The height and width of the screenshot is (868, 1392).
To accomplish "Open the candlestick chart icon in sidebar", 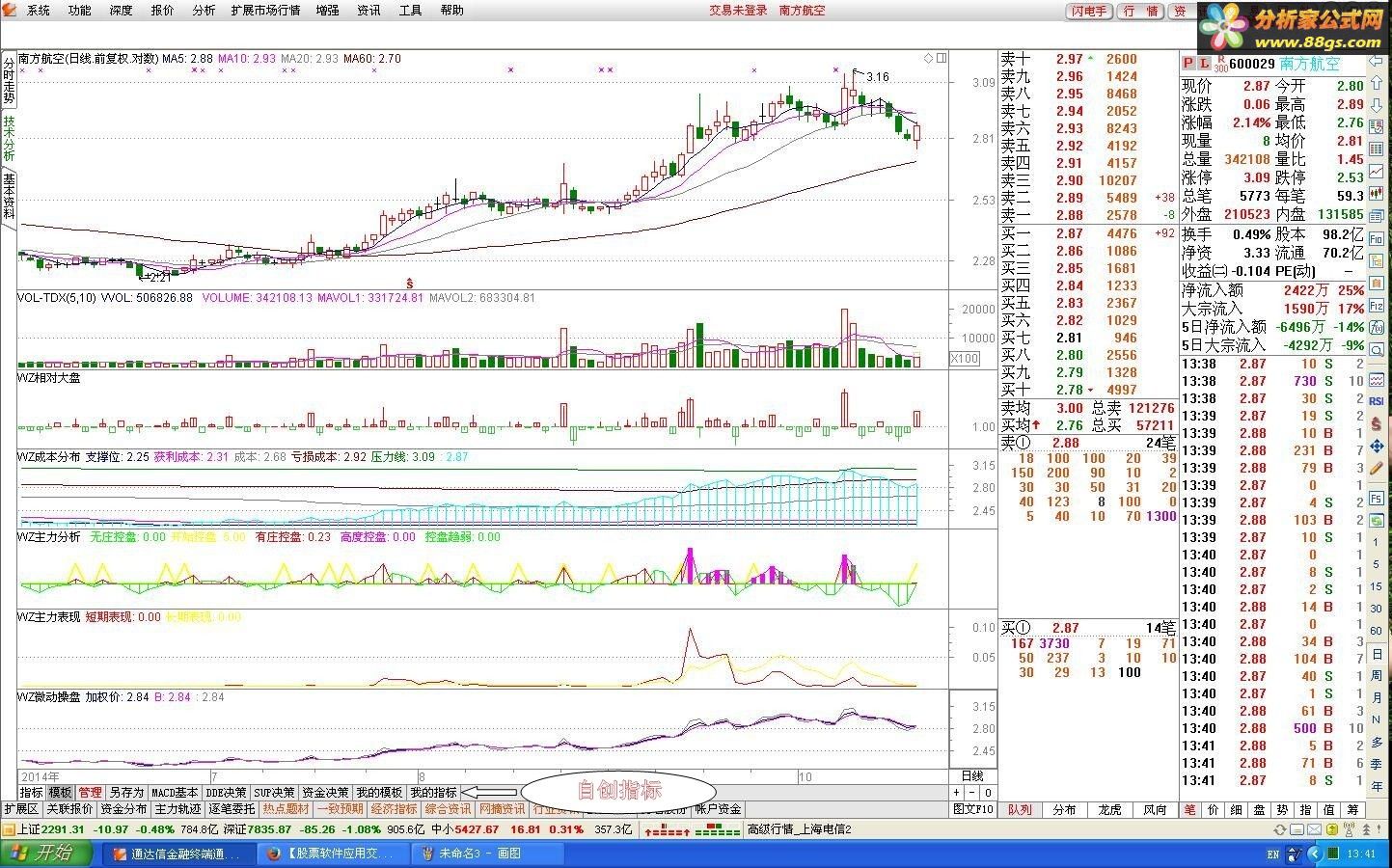I will [x=1376, y=194].
